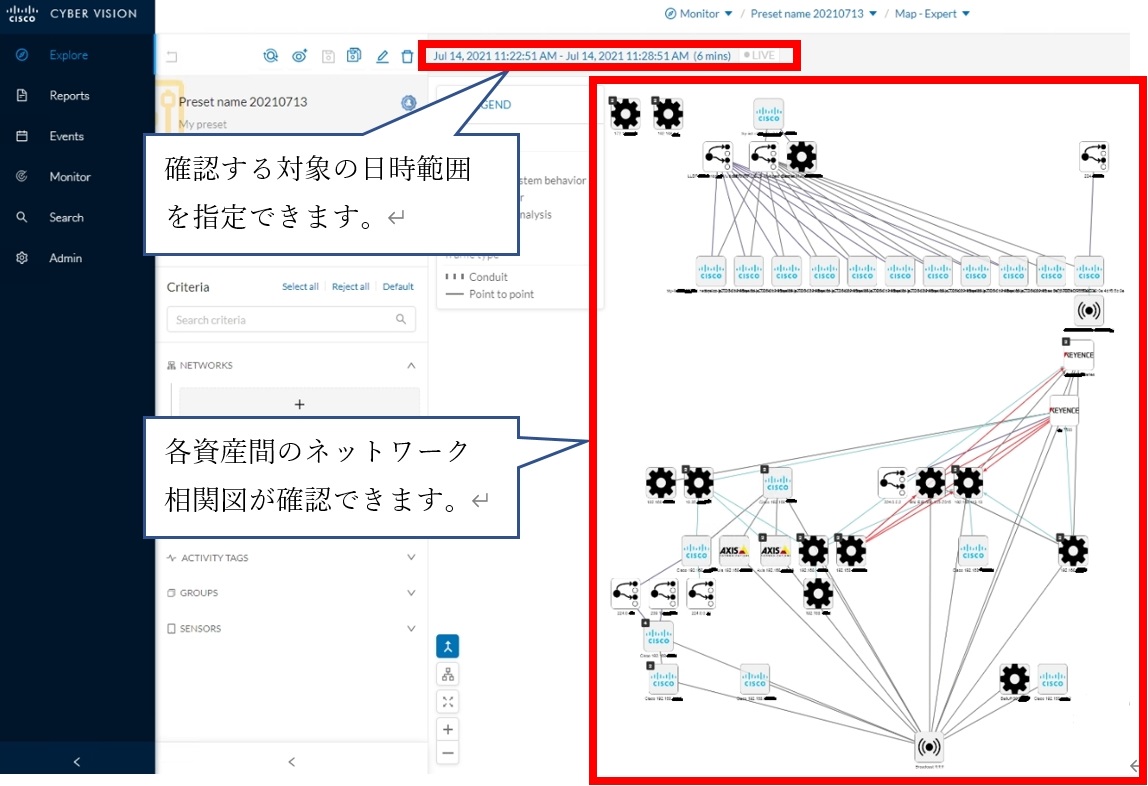This screenshot has width=1148, height=786.
Task: Open the Map - Expert view dropdown
Action: click(x=932, y=14)
